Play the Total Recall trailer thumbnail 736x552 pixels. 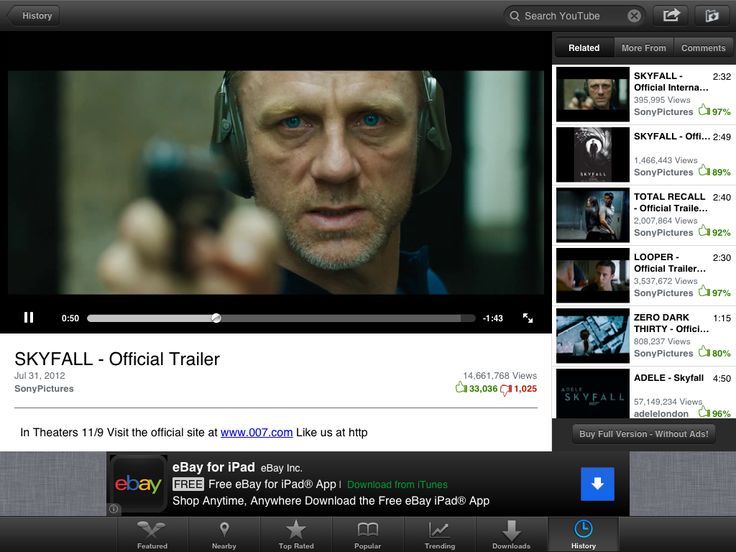[x=592, y=215]
